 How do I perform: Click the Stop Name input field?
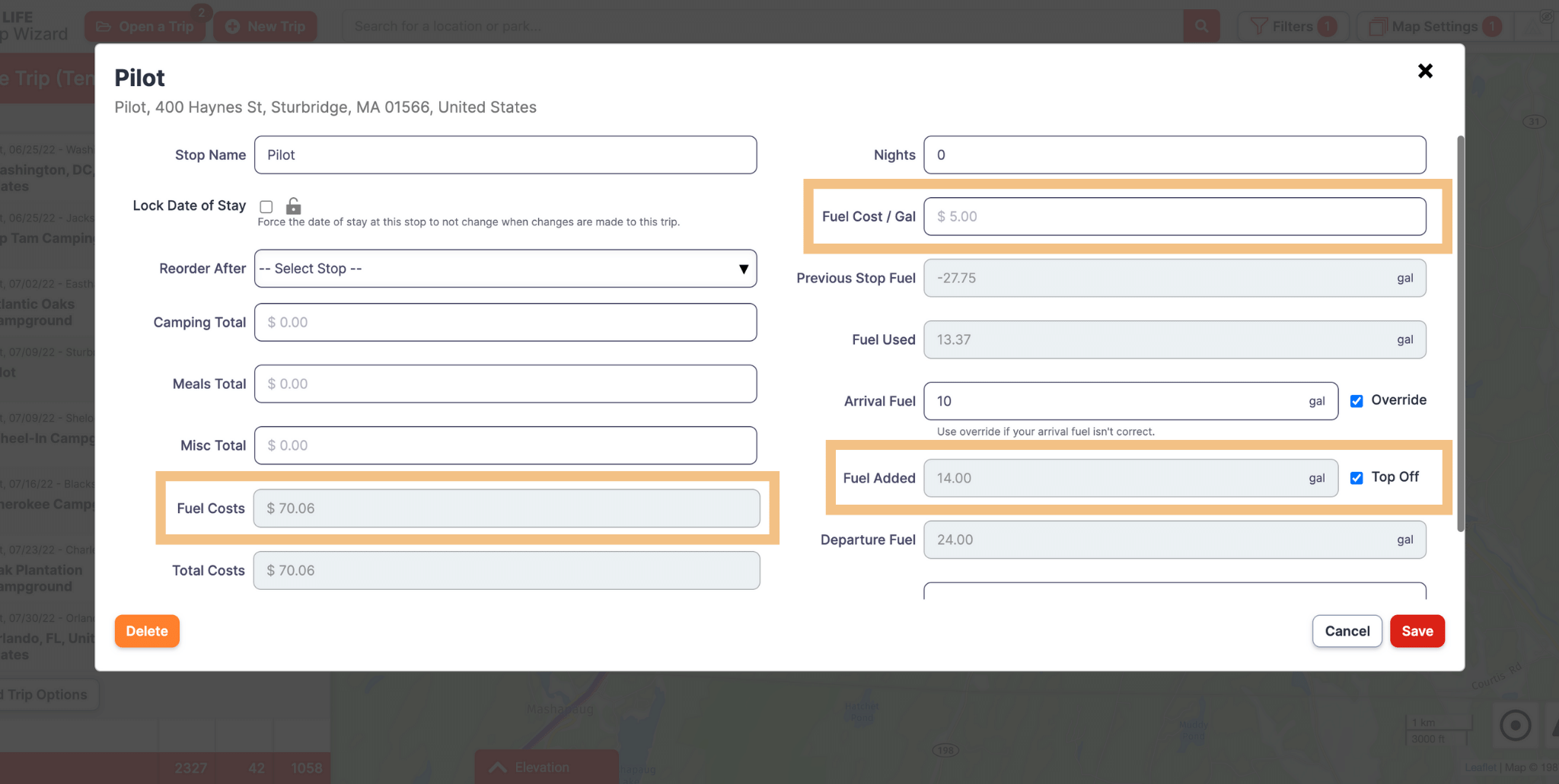(505, 155)
